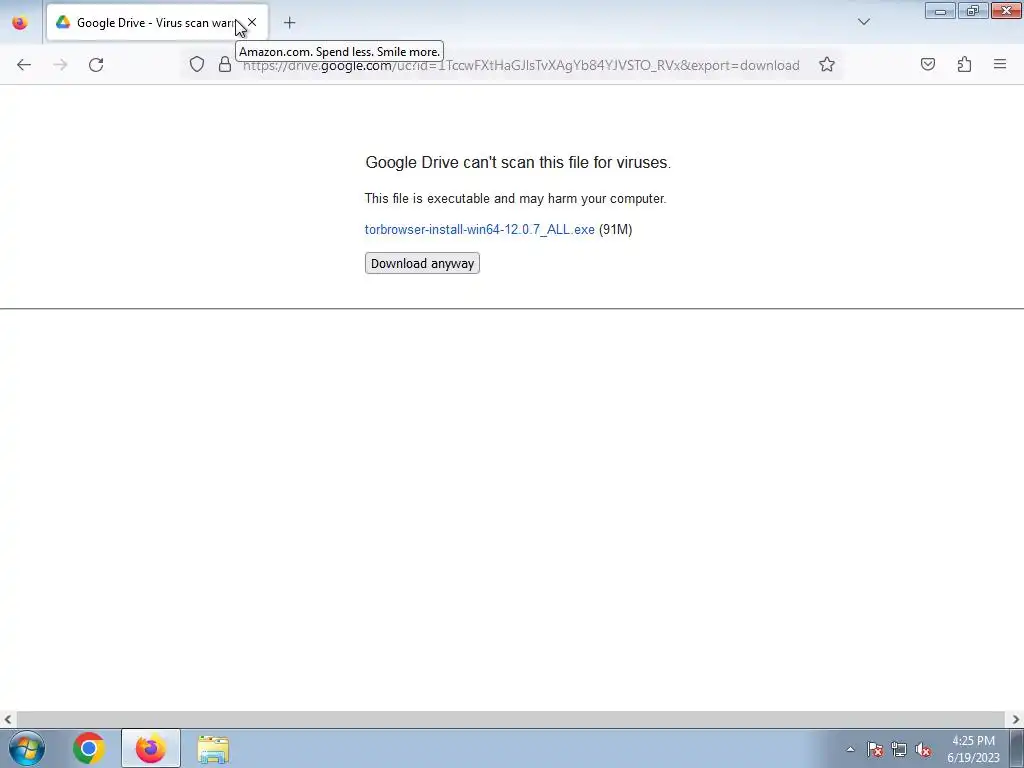1024x768 pixels.
Task: Open the Extensions puzzle-piece menu
Action: click(964, 64)
